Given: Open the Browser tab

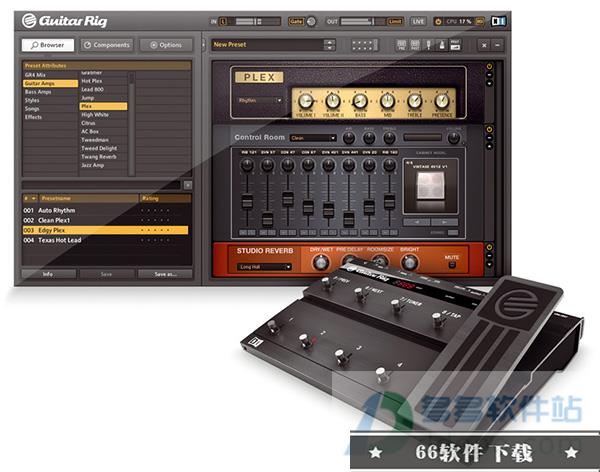Looking at the screenshot, I should (x=48, y=45).
